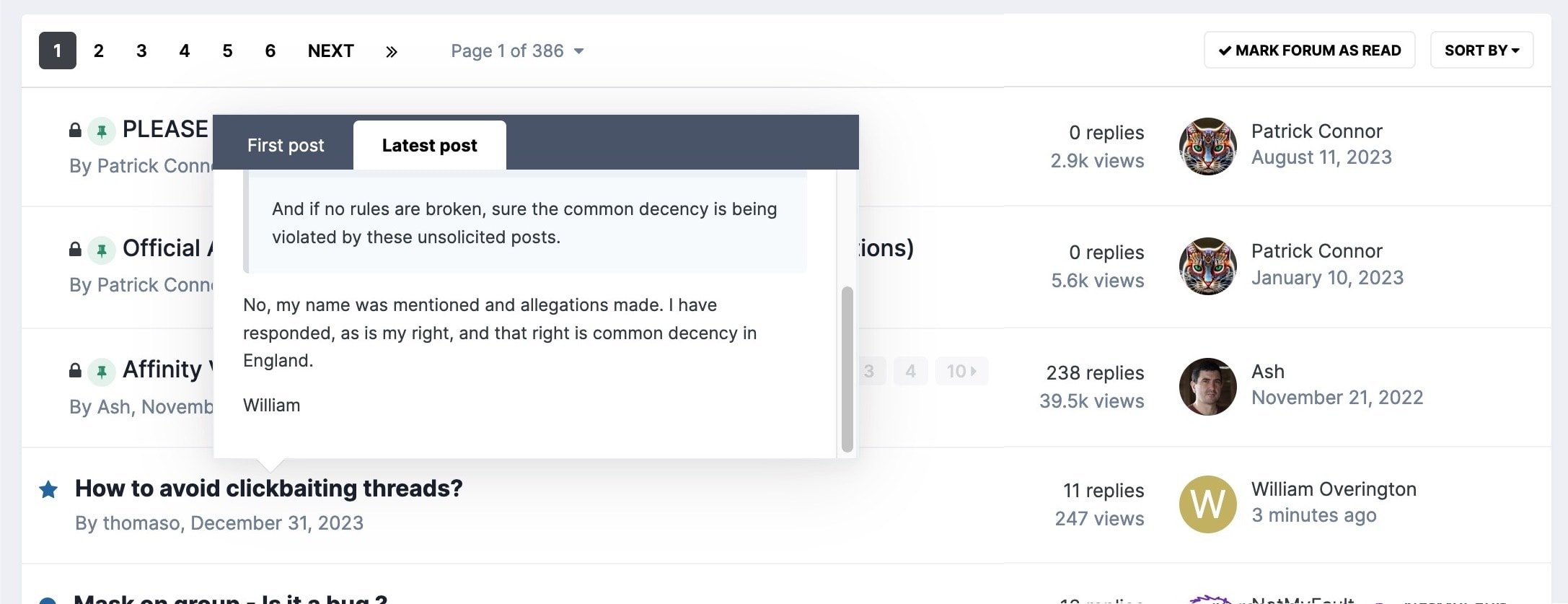Go to the NEXT page
The image size is (1568, 604).
331,51
